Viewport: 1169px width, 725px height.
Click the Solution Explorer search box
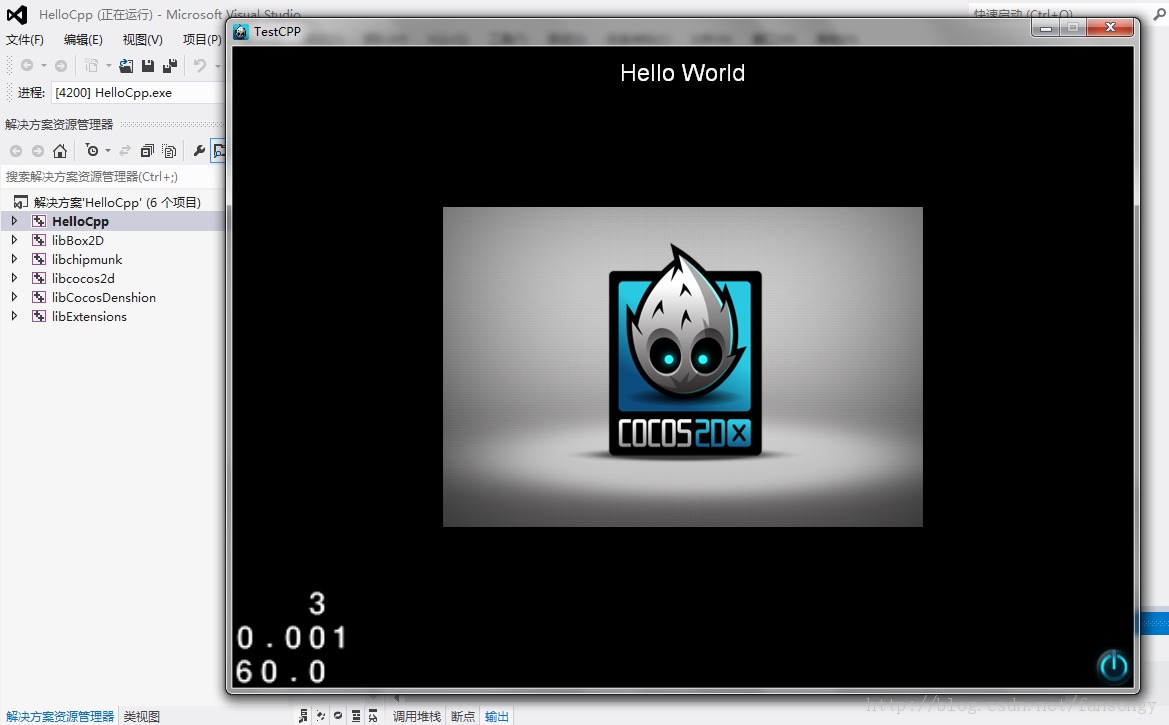pos(113,177)
